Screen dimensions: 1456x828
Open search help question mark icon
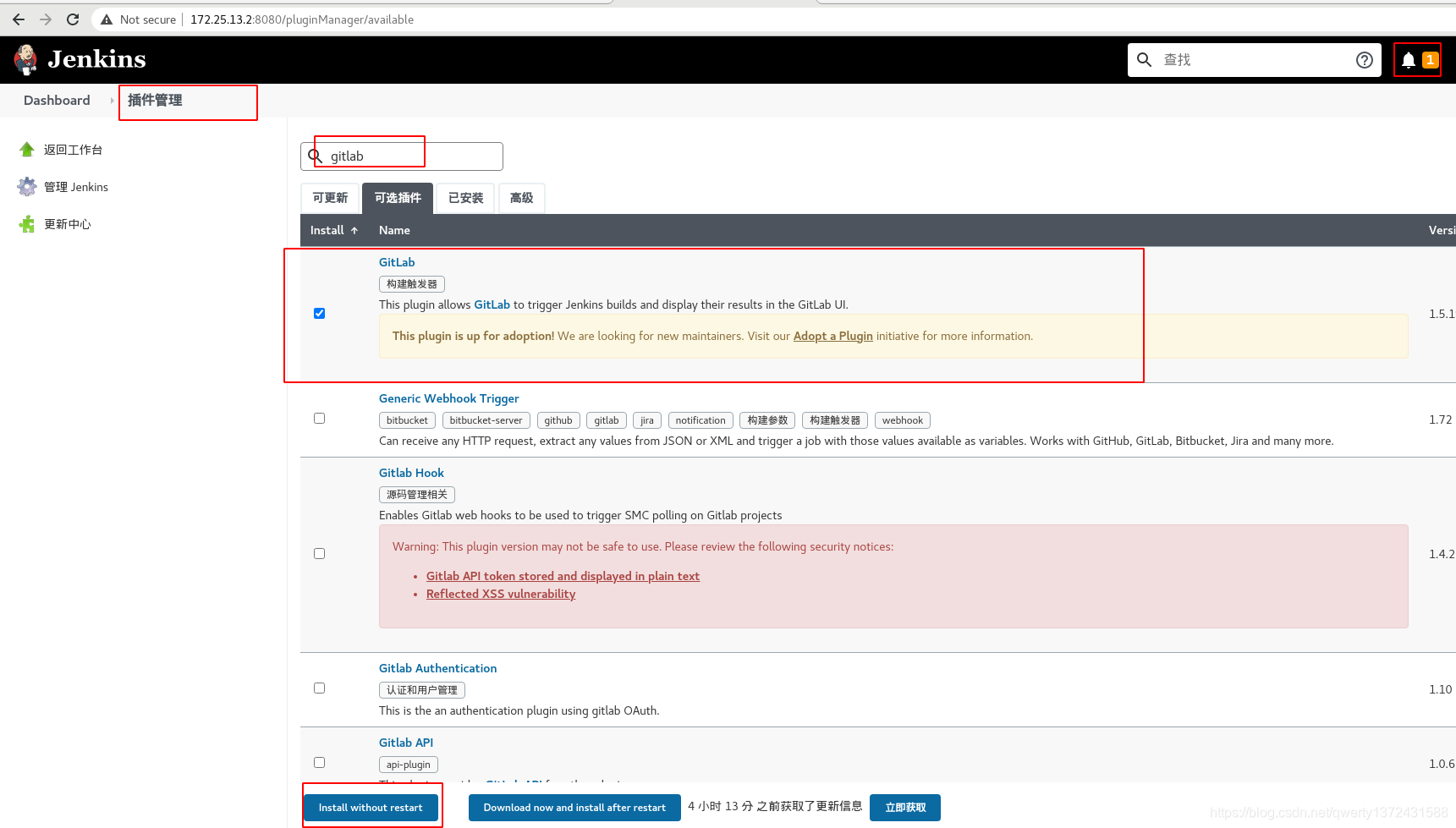pos(1364,59)
